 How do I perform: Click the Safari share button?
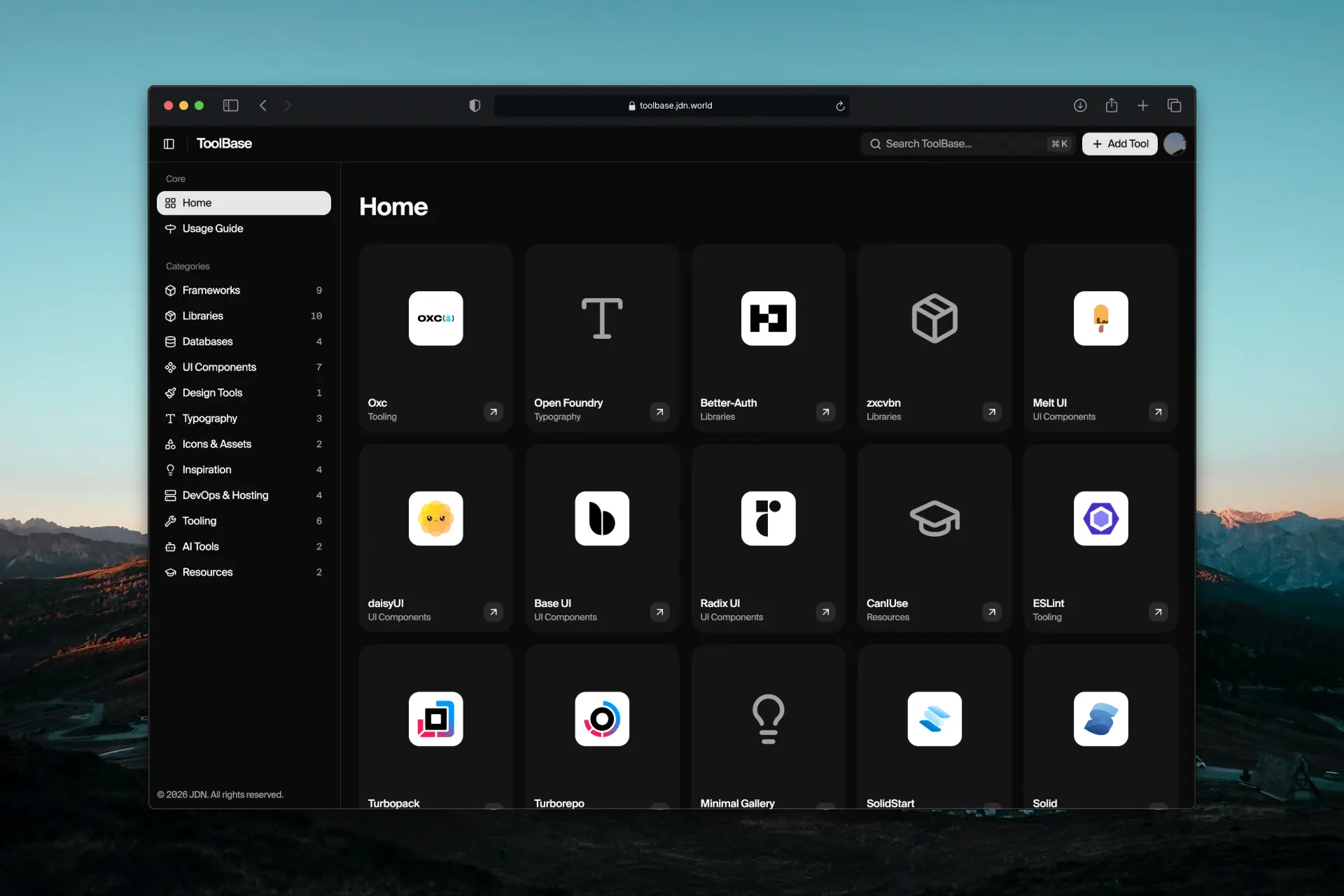[1112, 105]
